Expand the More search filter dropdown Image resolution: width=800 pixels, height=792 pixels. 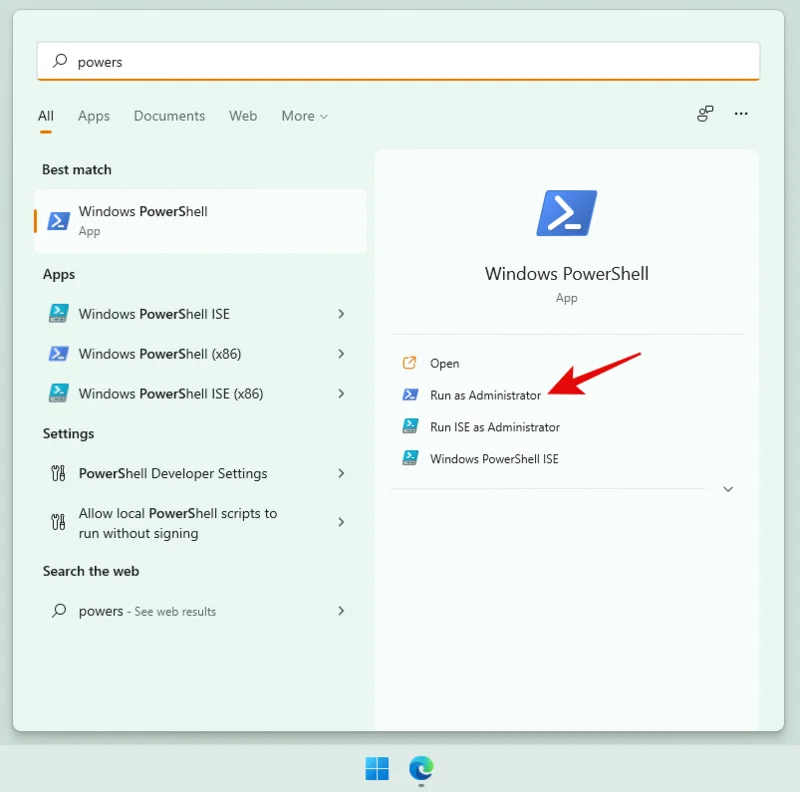pos(304,116)
